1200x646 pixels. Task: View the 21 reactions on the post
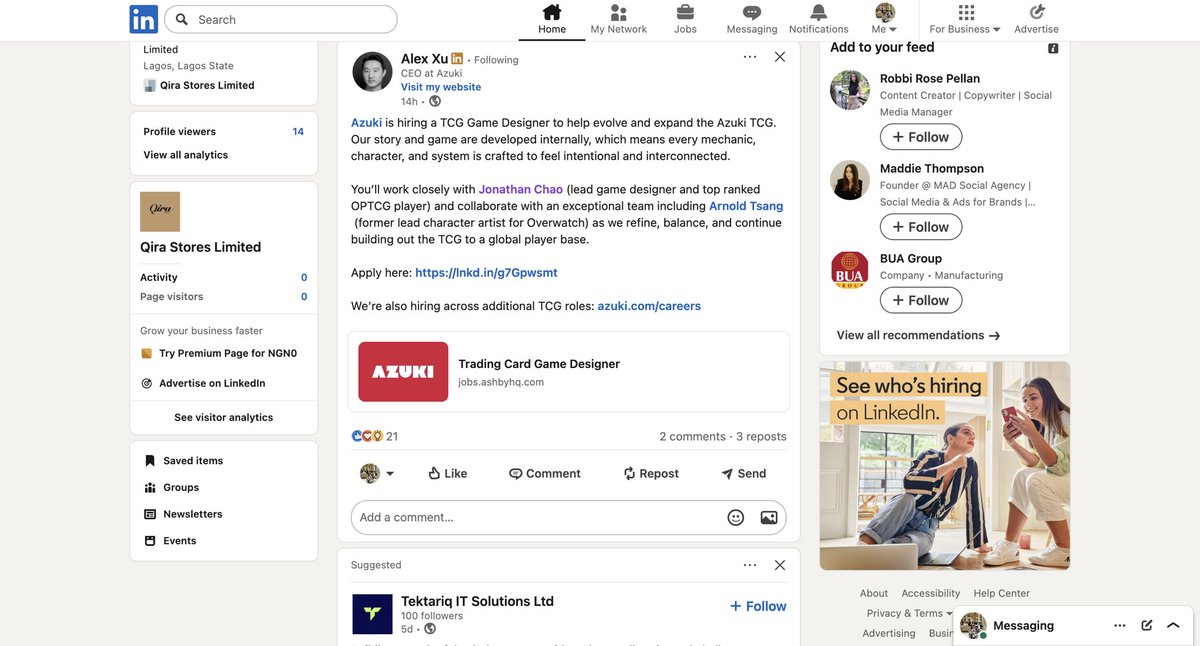click(375, 436)
